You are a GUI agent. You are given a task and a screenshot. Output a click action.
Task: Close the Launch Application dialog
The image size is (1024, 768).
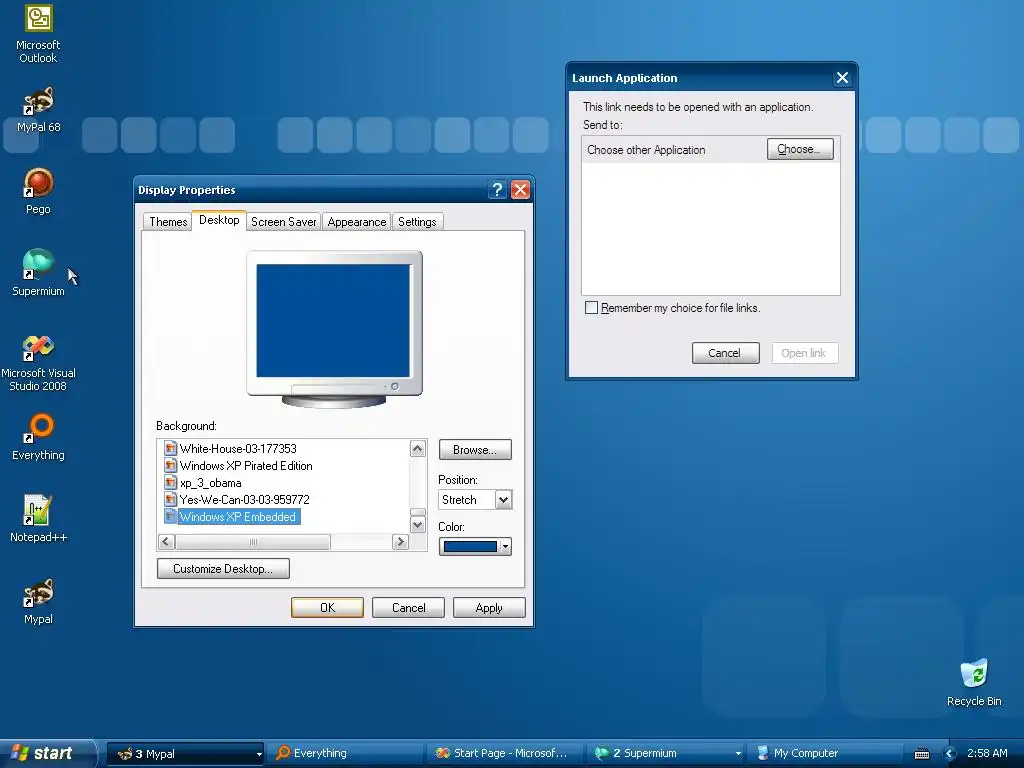[842, 78]
